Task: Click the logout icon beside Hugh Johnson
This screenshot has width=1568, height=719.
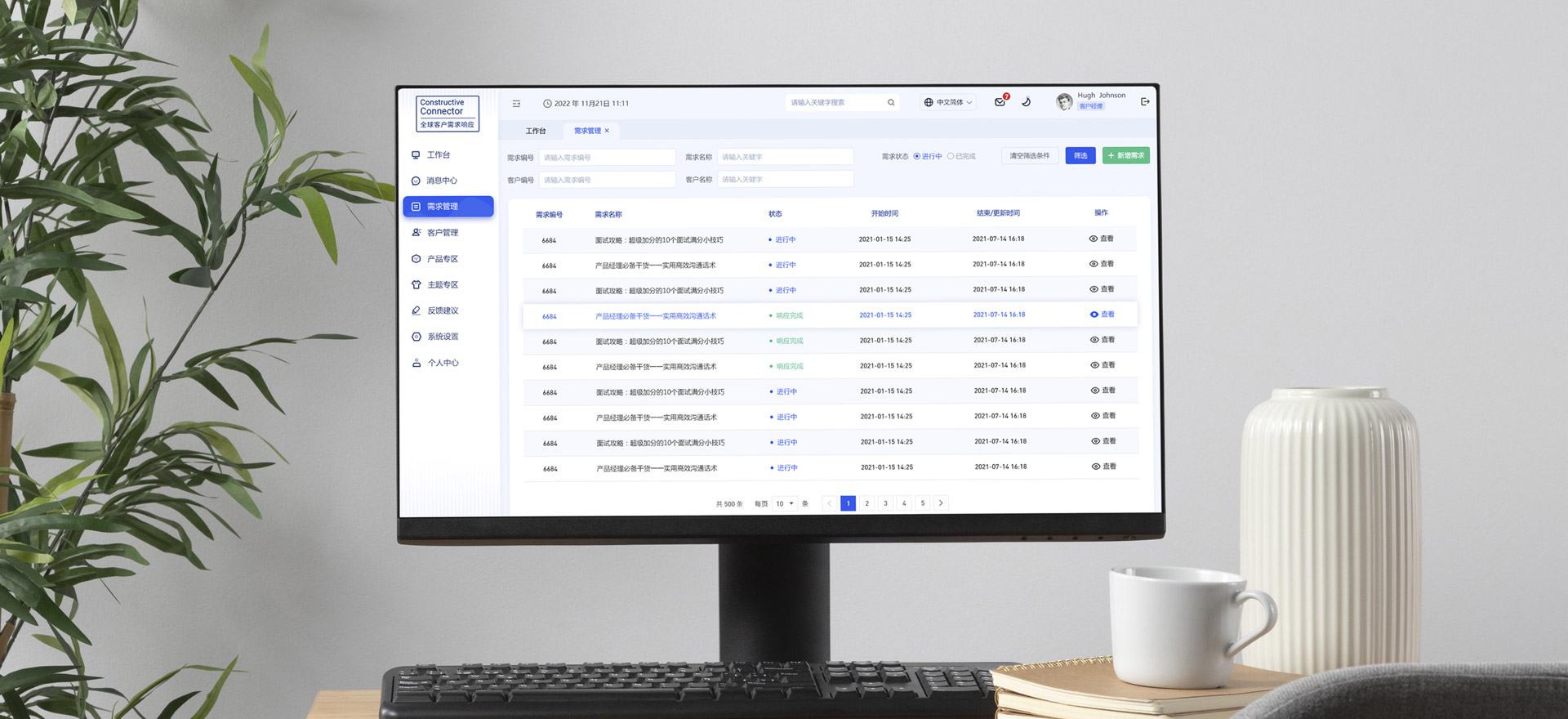Action: 1145,101
